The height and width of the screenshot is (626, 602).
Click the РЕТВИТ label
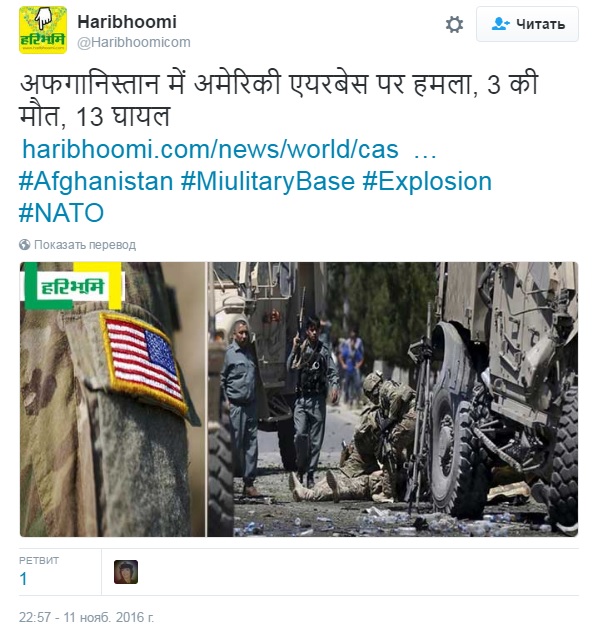(x=39, y=561)
